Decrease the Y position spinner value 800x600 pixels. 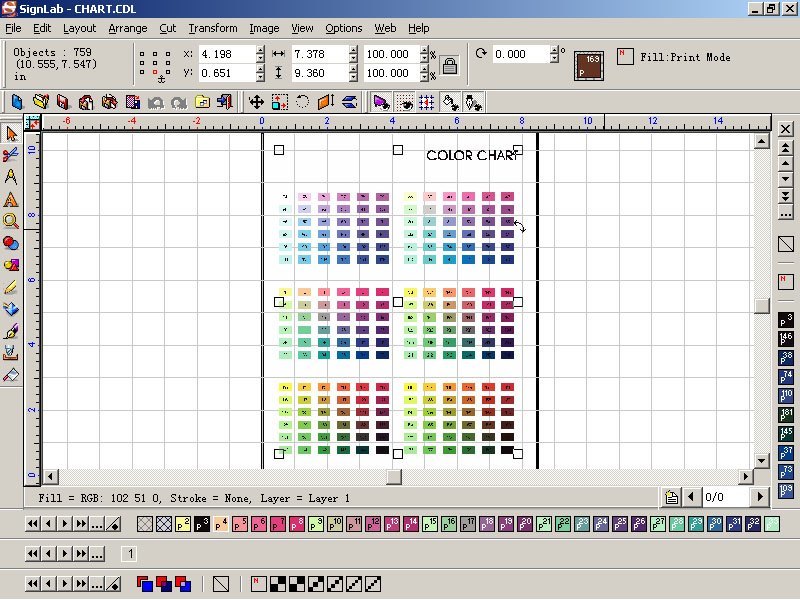tap(261, 77)
